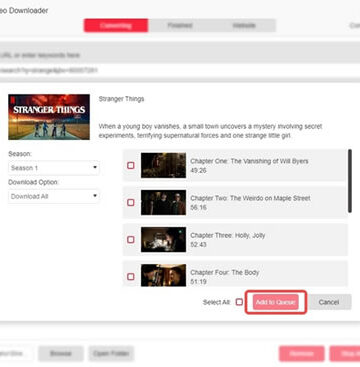Viewport: 360px width, 367px height.
Task: Open the Season 1 dropdown
Action: point(54,168)
